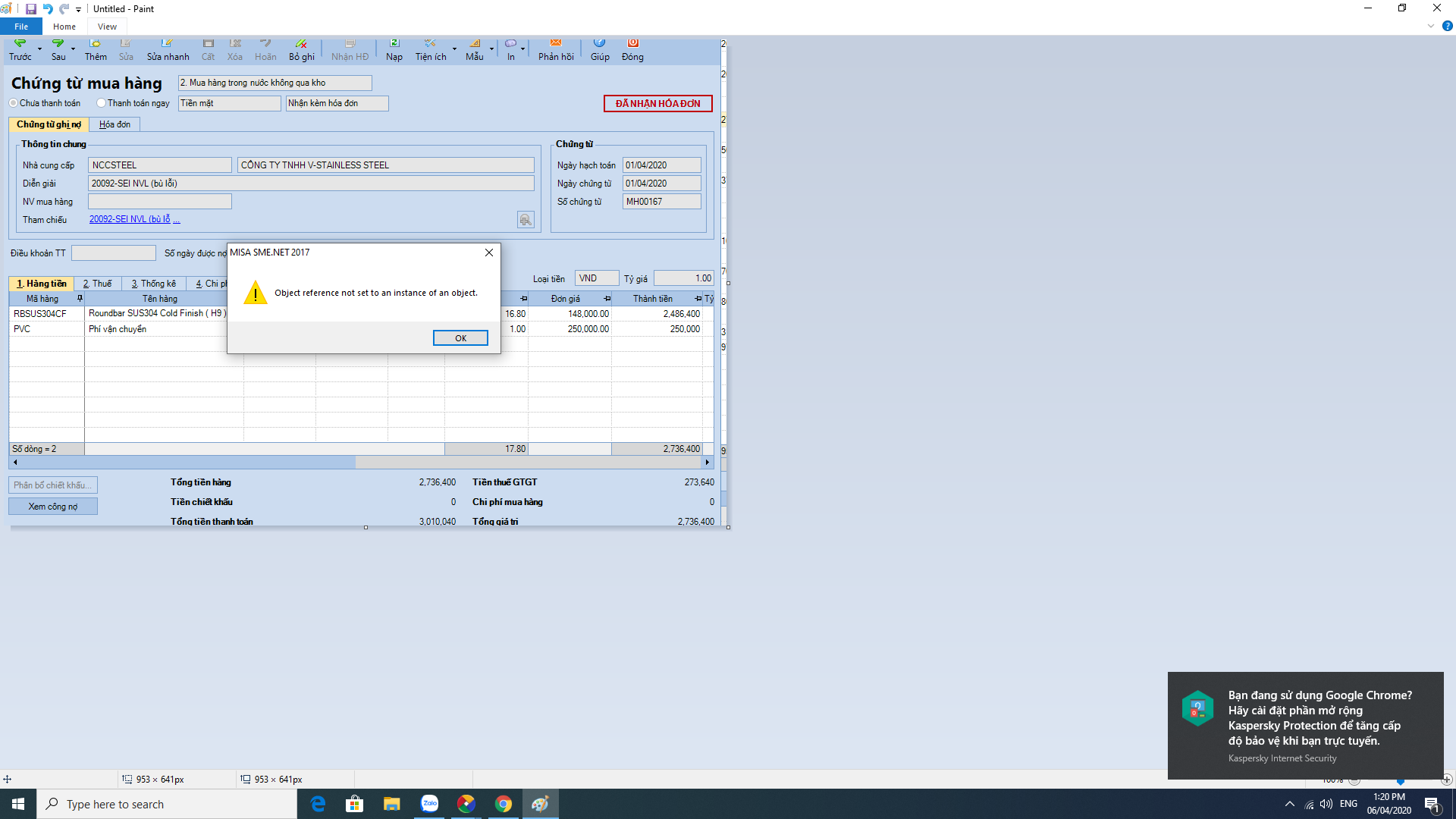Click the 'Xem công nợ' button

coord(53,507)
